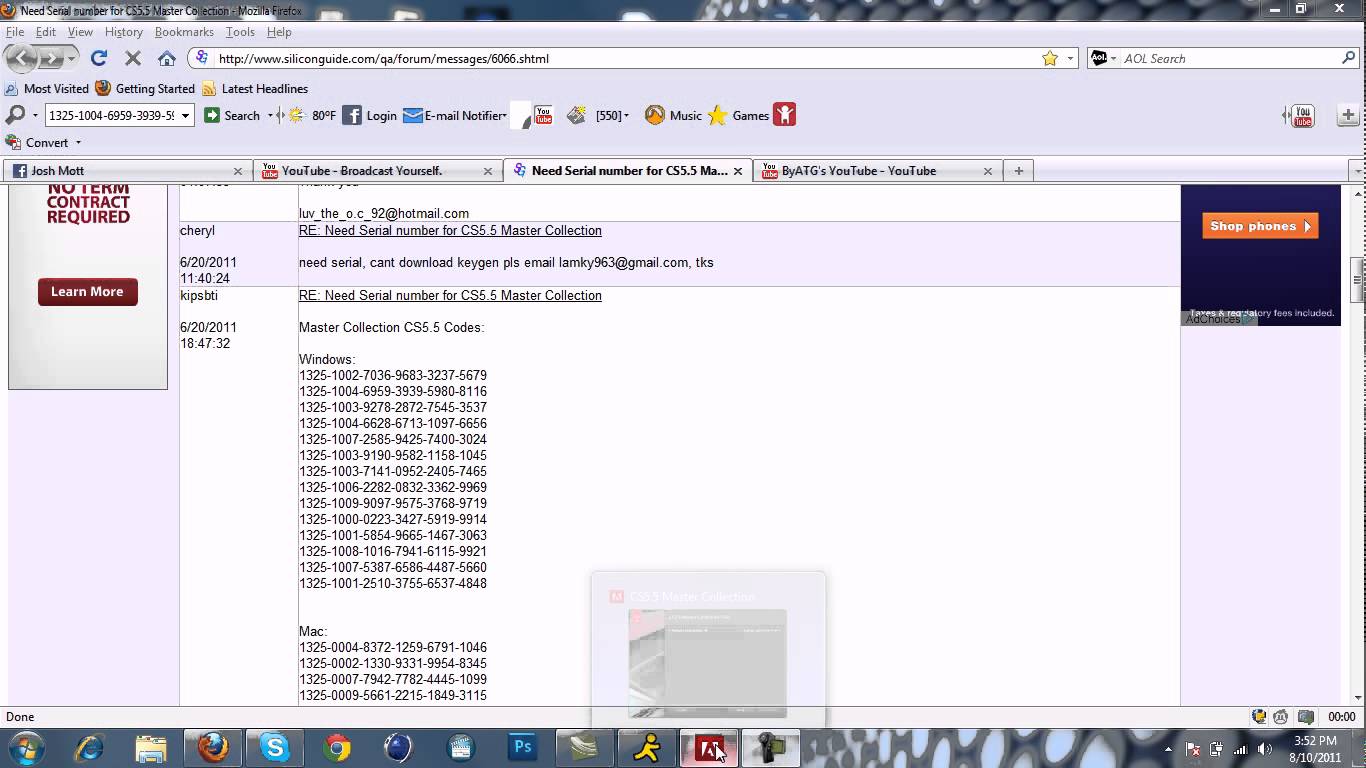Reload the page with the refresh icon
This screenshot has width=1366, height=768.
(99, 58)
